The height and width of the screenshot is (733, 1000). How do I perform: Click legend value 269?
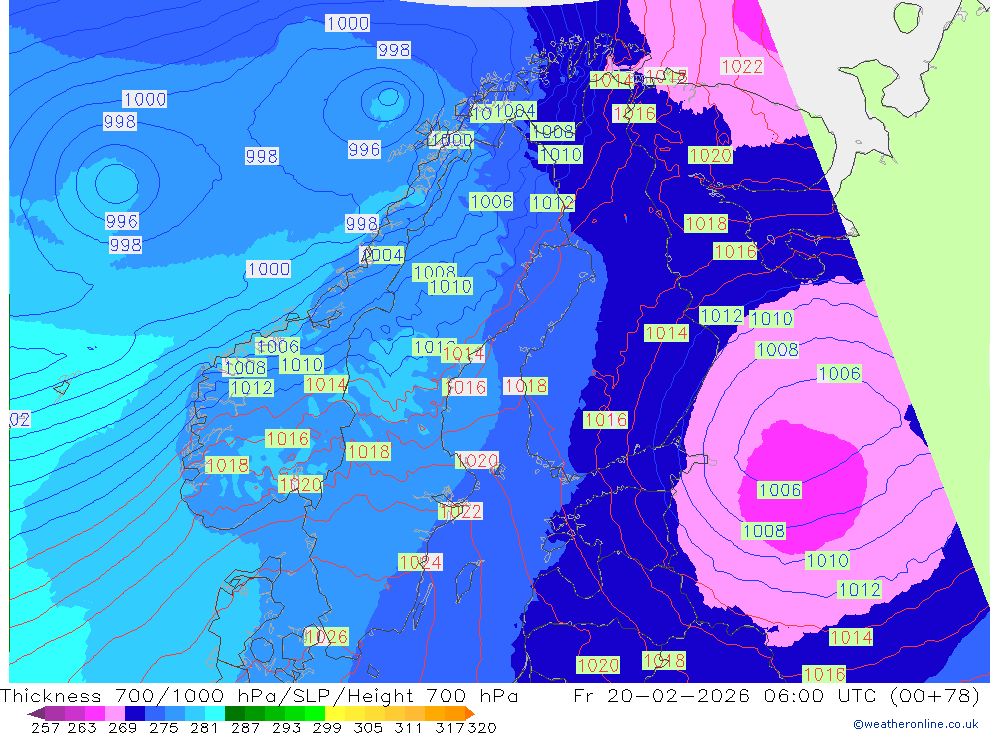pos(122,728)
